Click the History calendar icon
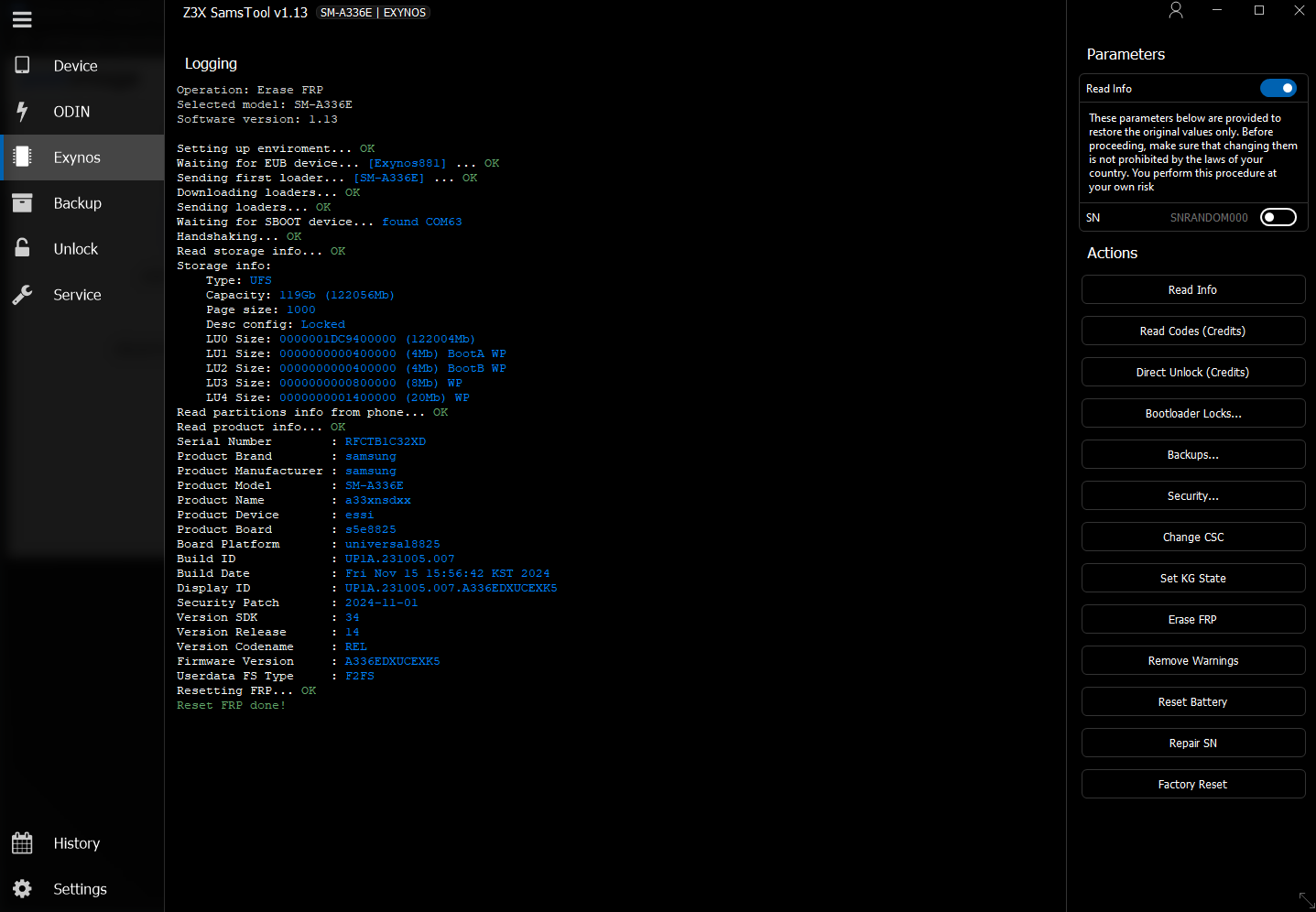The image size is (1316, 912). [22, 842]
